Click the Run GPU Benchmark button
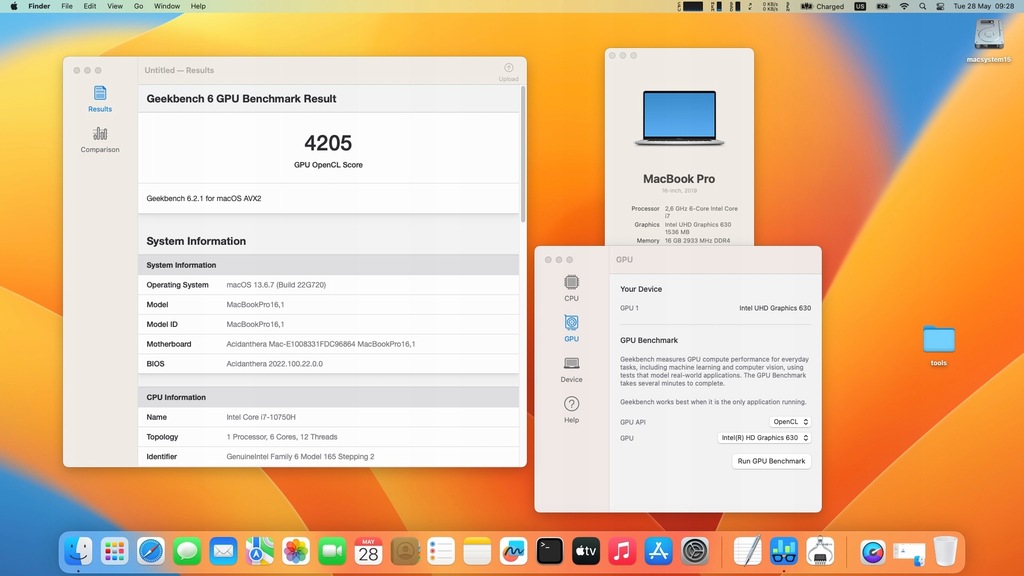The height and width of the screenshot is (576, 1024). coord(771,461)
